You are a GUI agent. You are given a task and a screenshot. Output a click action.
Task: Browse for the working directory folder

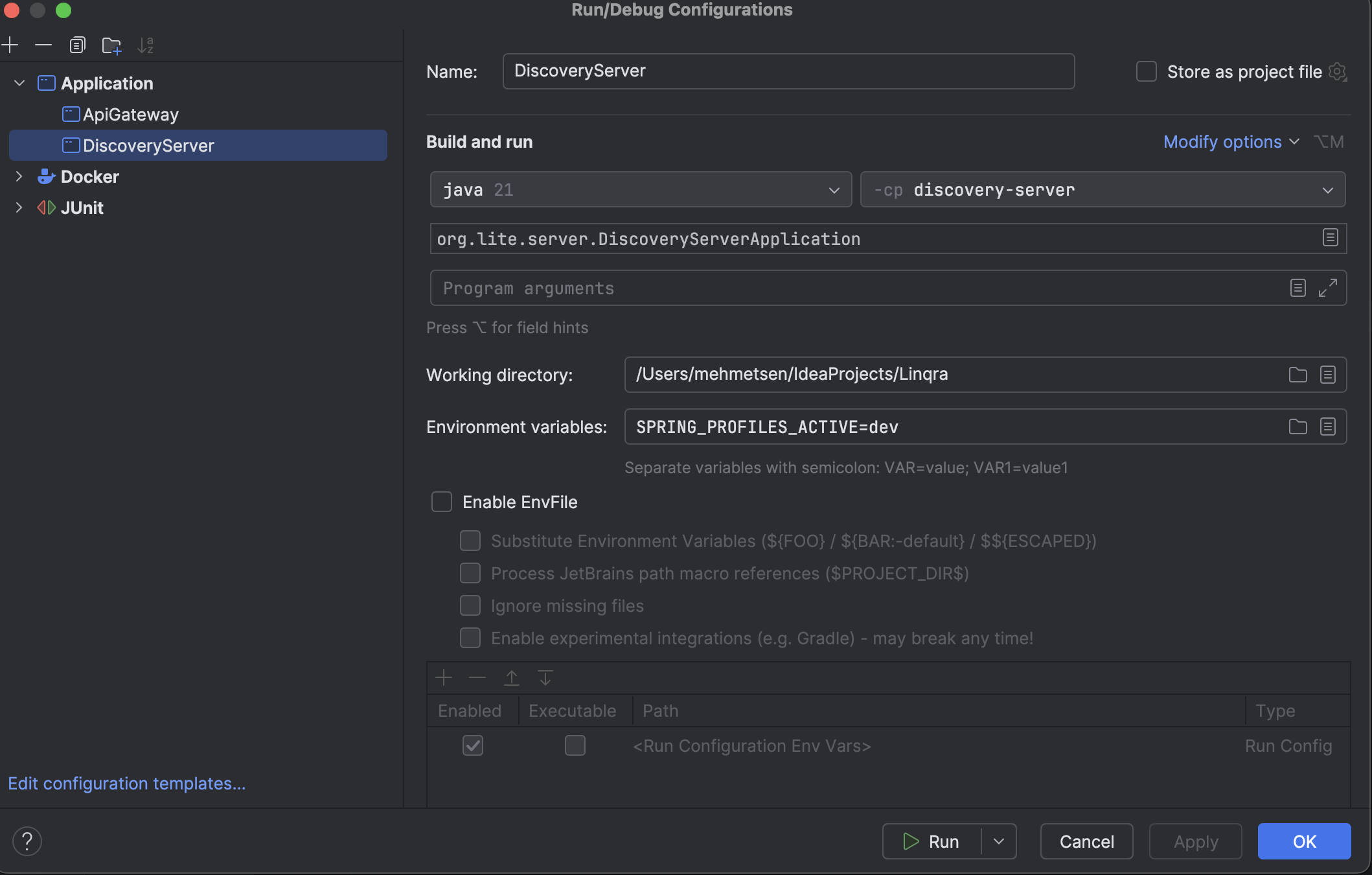(1297, 375)
